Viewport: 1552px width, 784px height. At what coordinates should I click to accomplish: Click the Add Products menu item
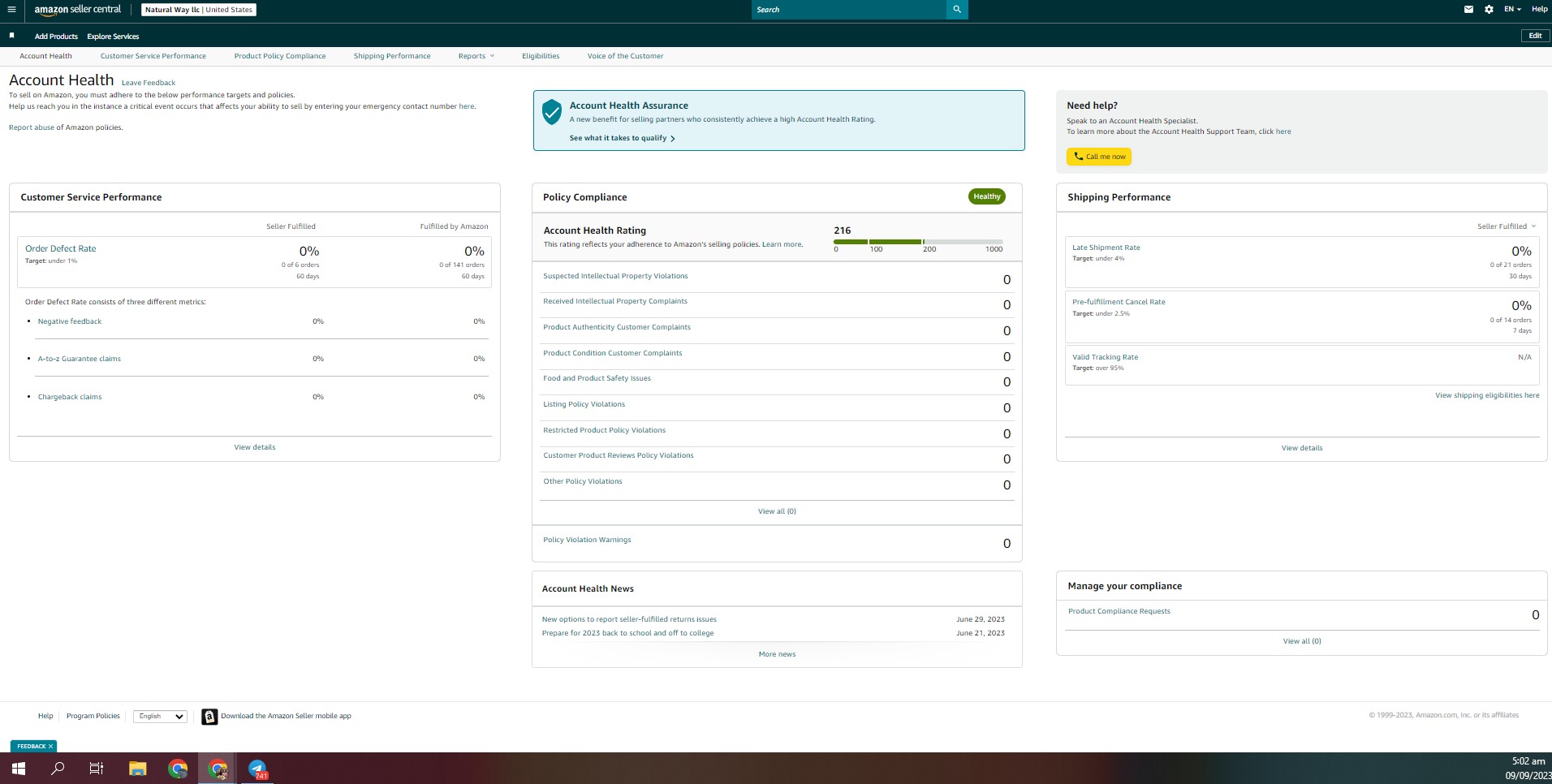[56, 37]
